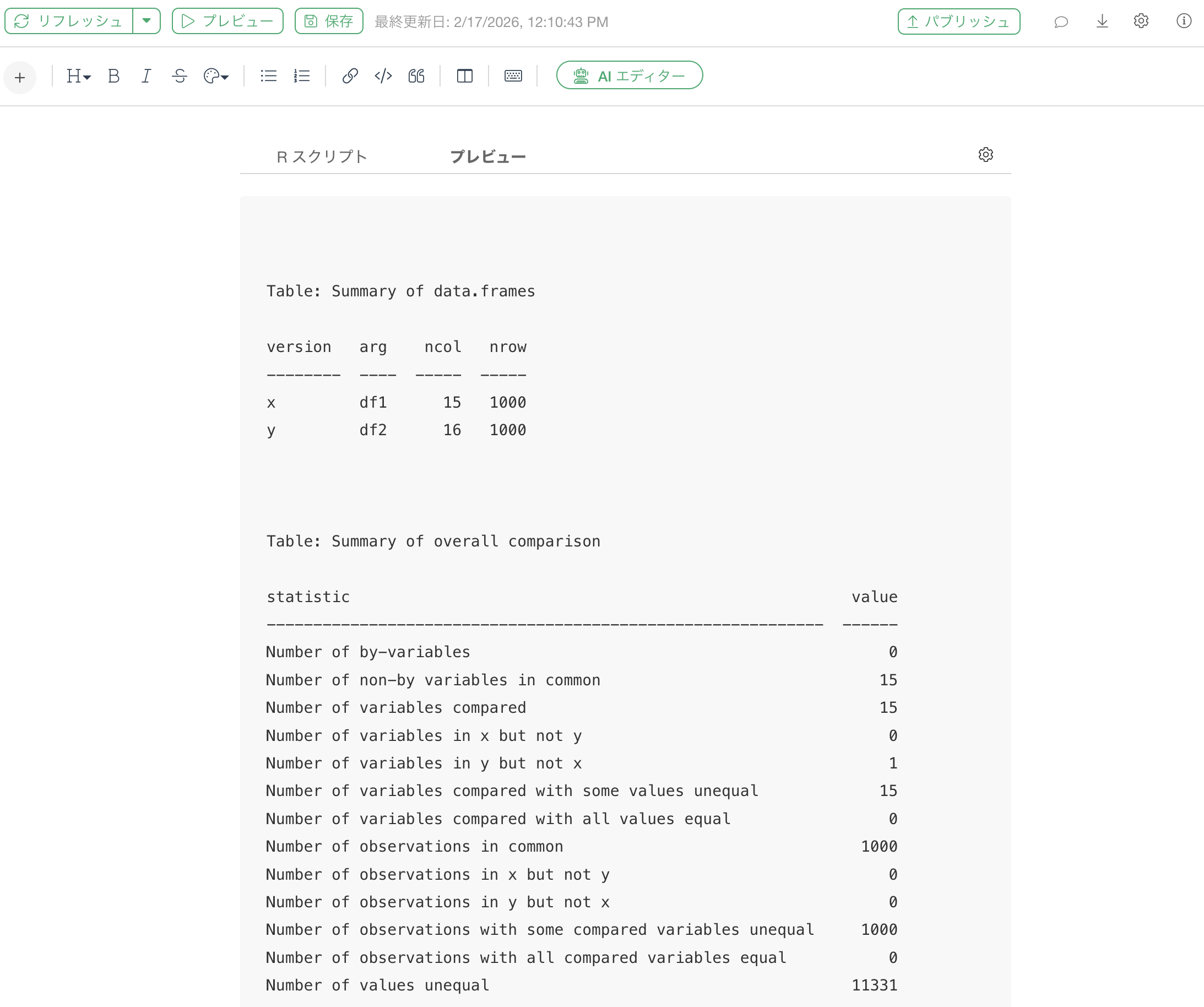This screenshot has height=1007, width=1204.
Task: Click the keyboard shortcuts icon
Action: point(513,75)
